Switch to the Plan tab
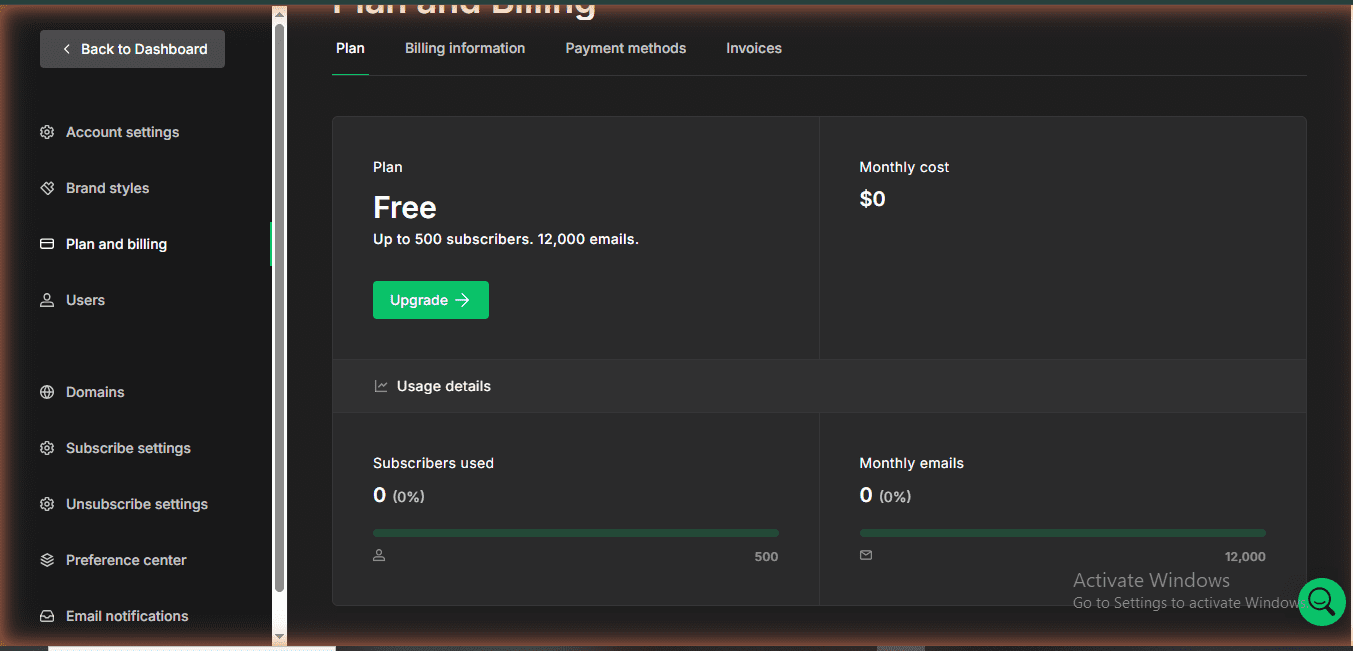The image size is (1353, 651). [x=350, y=48]
